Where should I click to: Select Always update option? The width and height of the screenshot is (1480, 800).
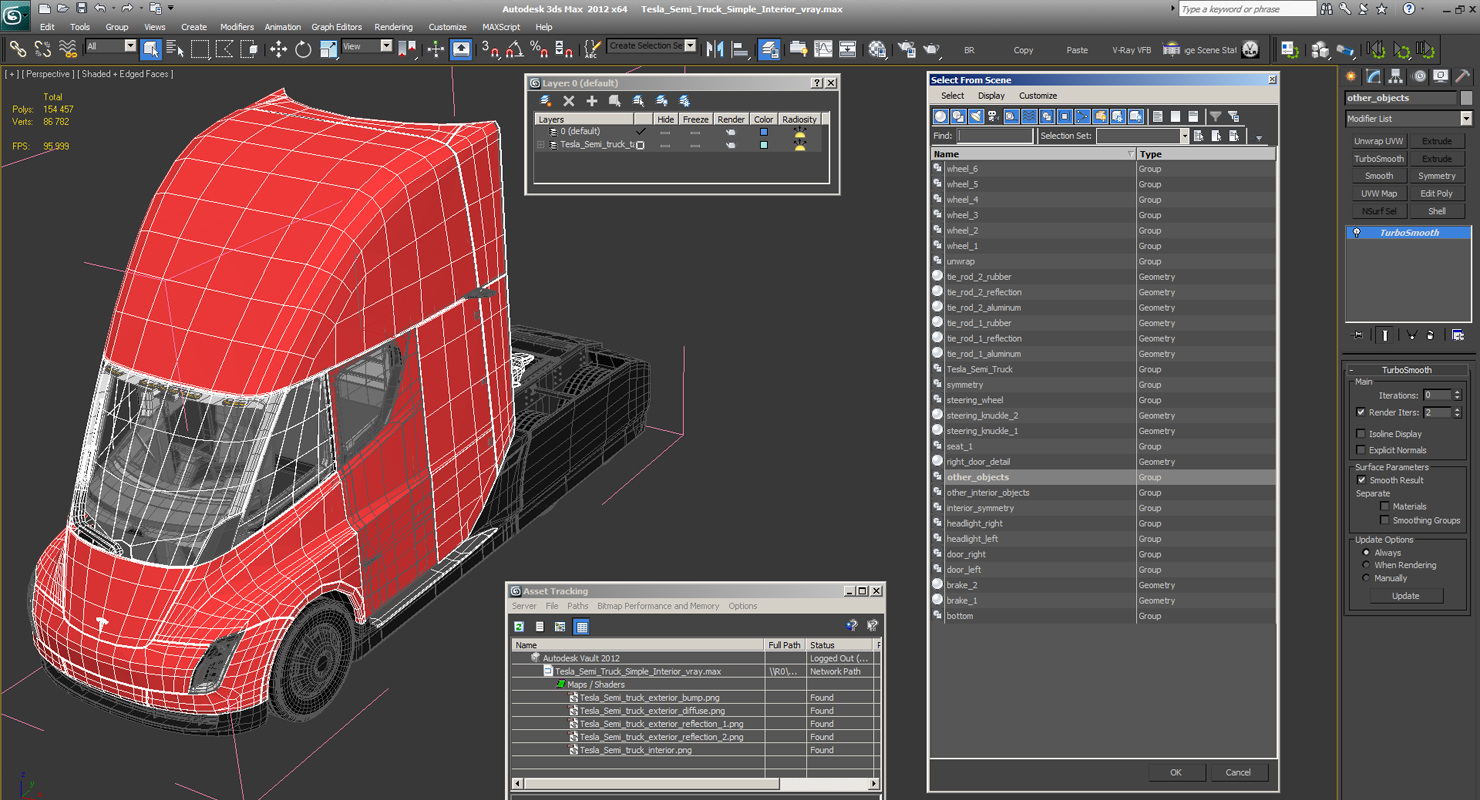[x=1366, y=552]
